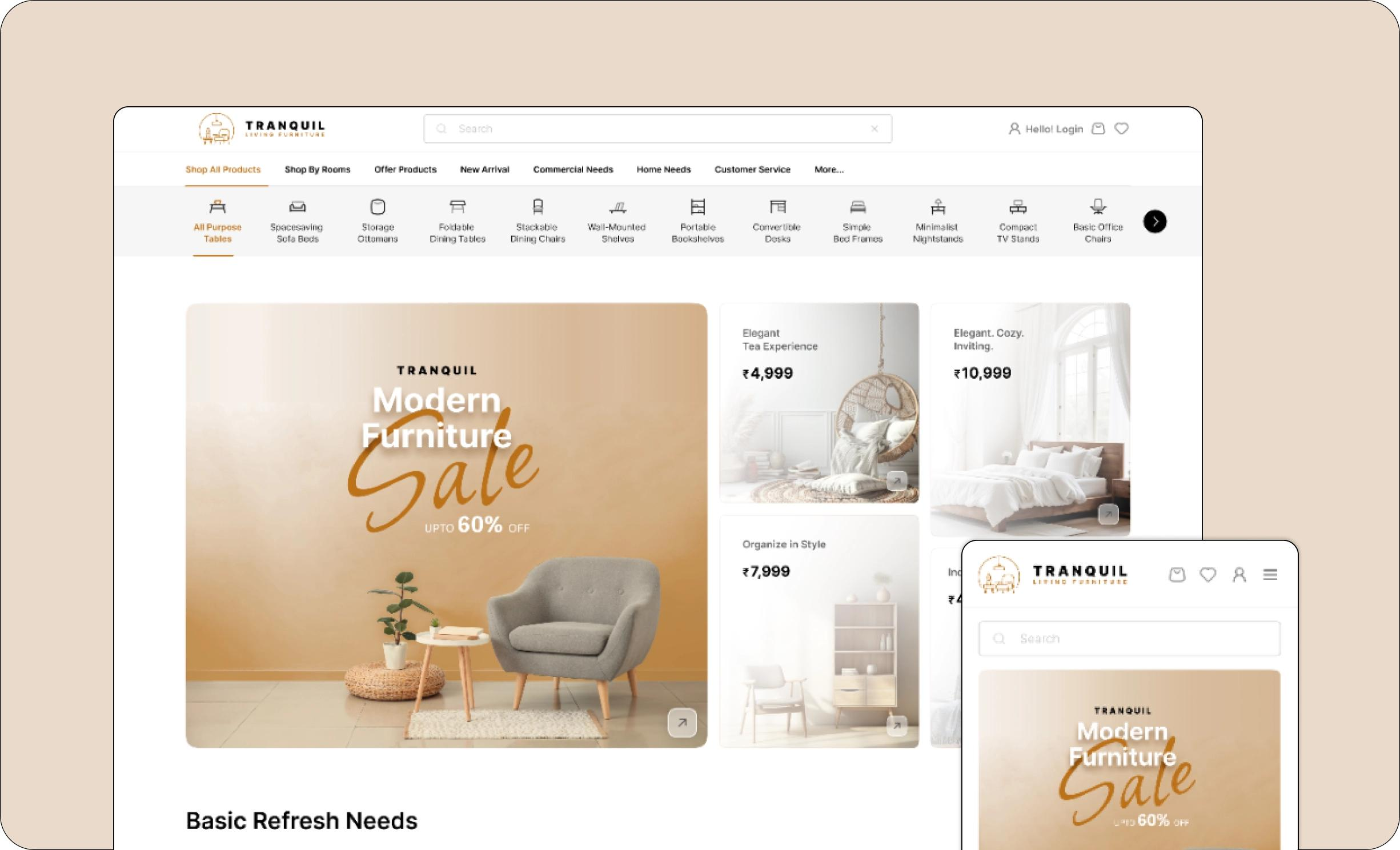Open the Shop All Products tab
The height and width of the screenshot is (850, 1400).
[x=223, y=169]
